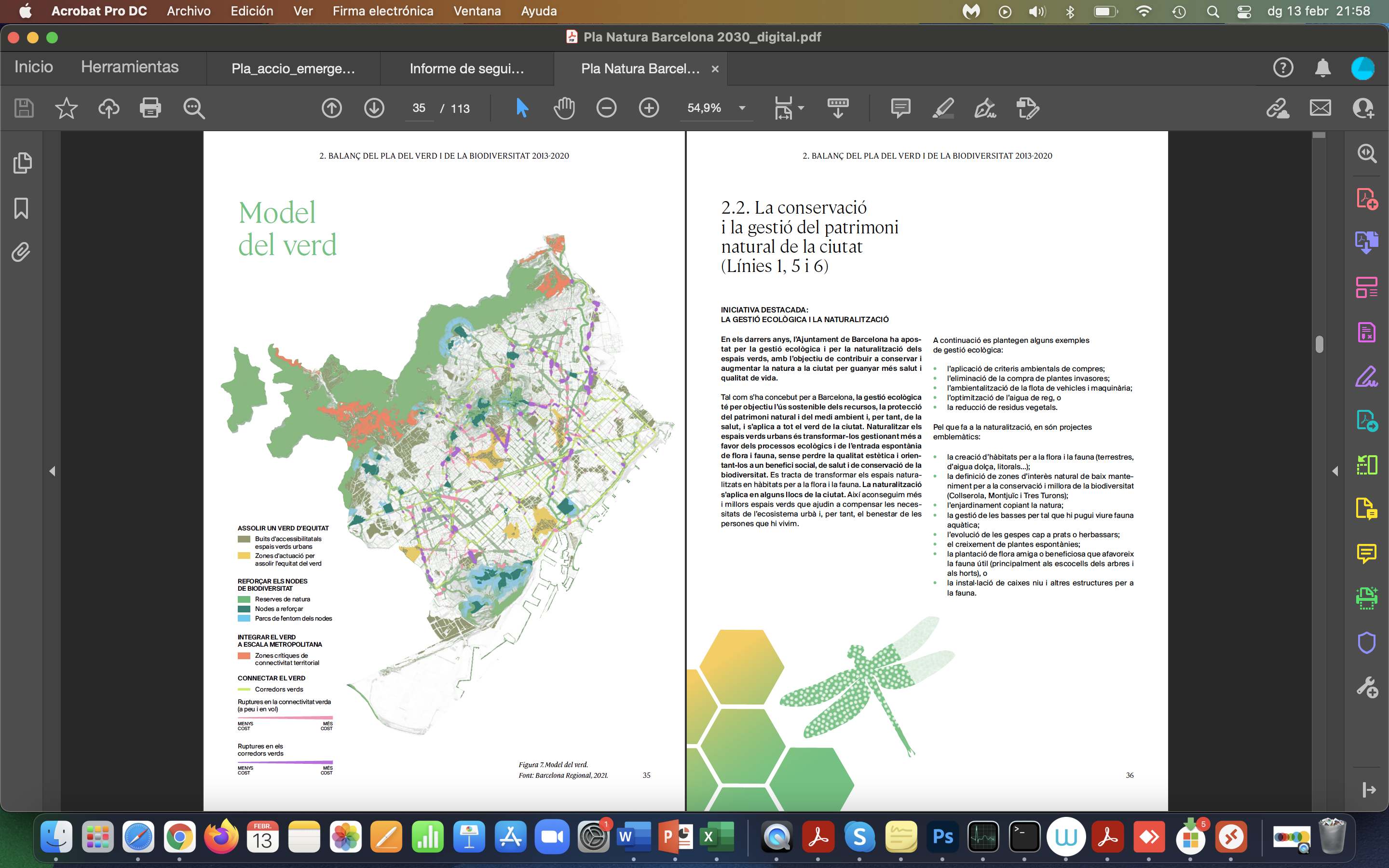Activate the Selection arrow tool
Image resolution: width=1389 pixels, height=868 pixels.
522,108
